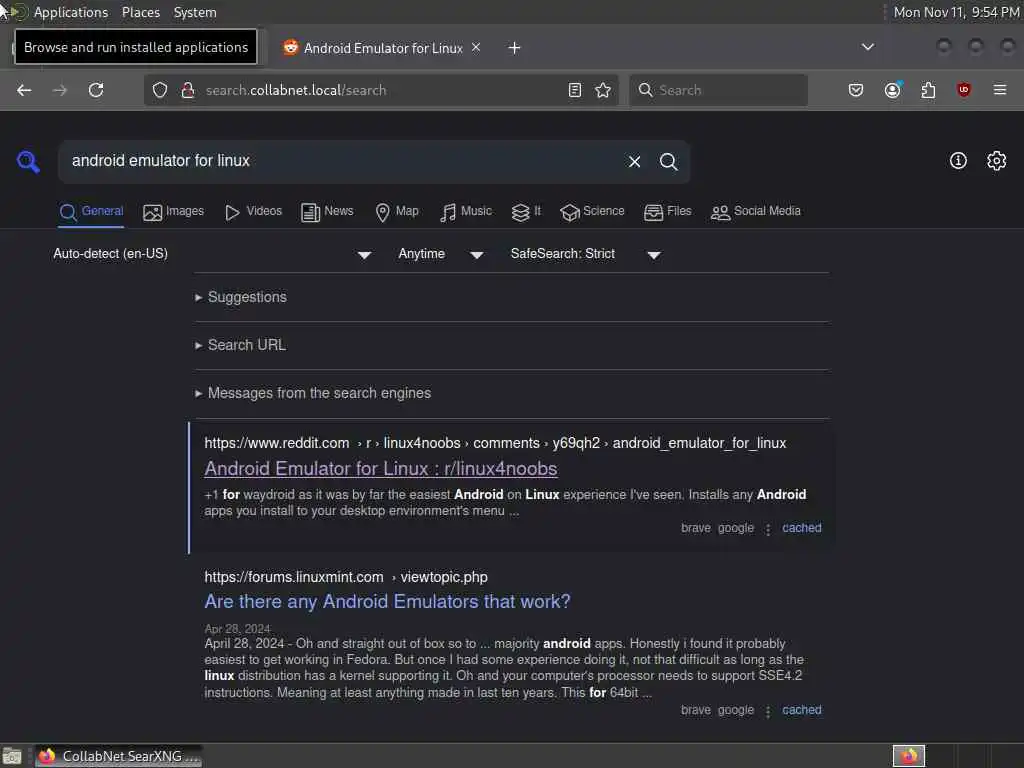Focus the browser address bar
This screenshot has width=1024, height=768.
pyautogui.click(x=382, y=90)
